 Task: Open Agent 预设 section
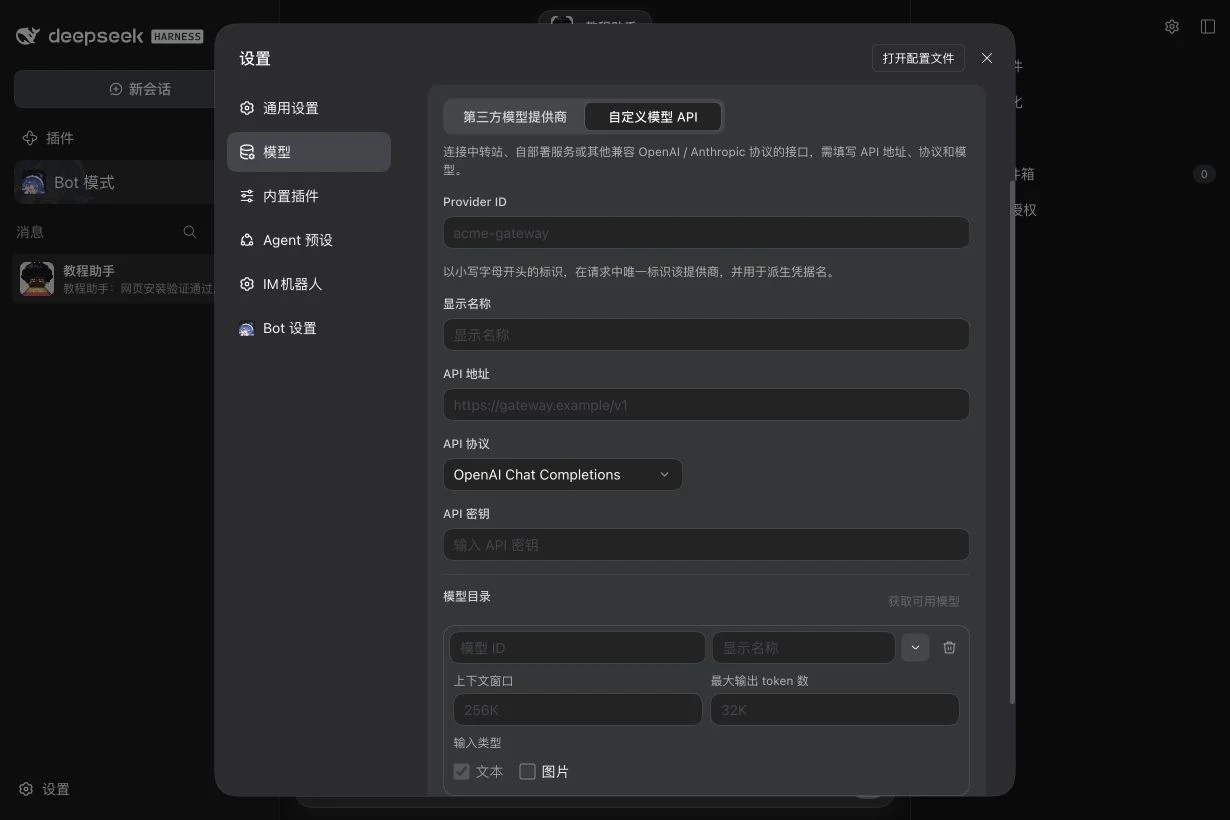click(309, 240)
